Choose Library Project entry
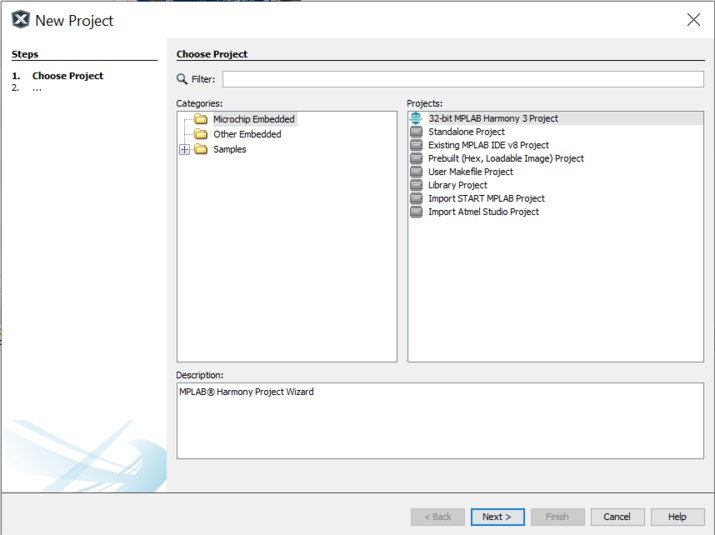715x535 pixels. click(x=457, y=185)
